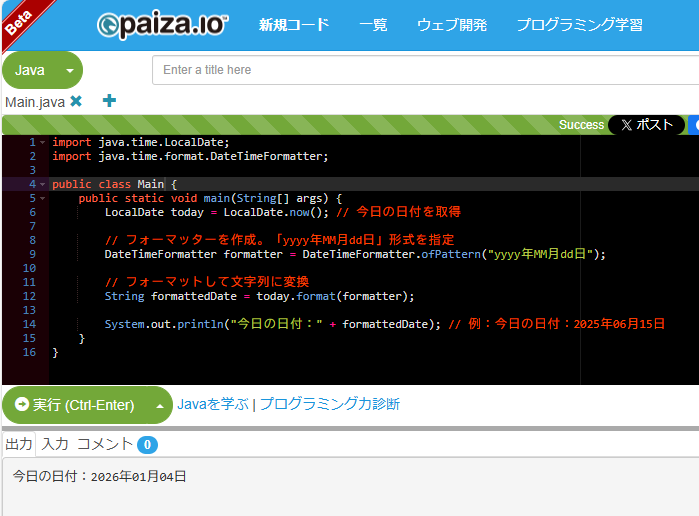
Task: Open 一覧 in the top navigation
Action: [373, 25]
